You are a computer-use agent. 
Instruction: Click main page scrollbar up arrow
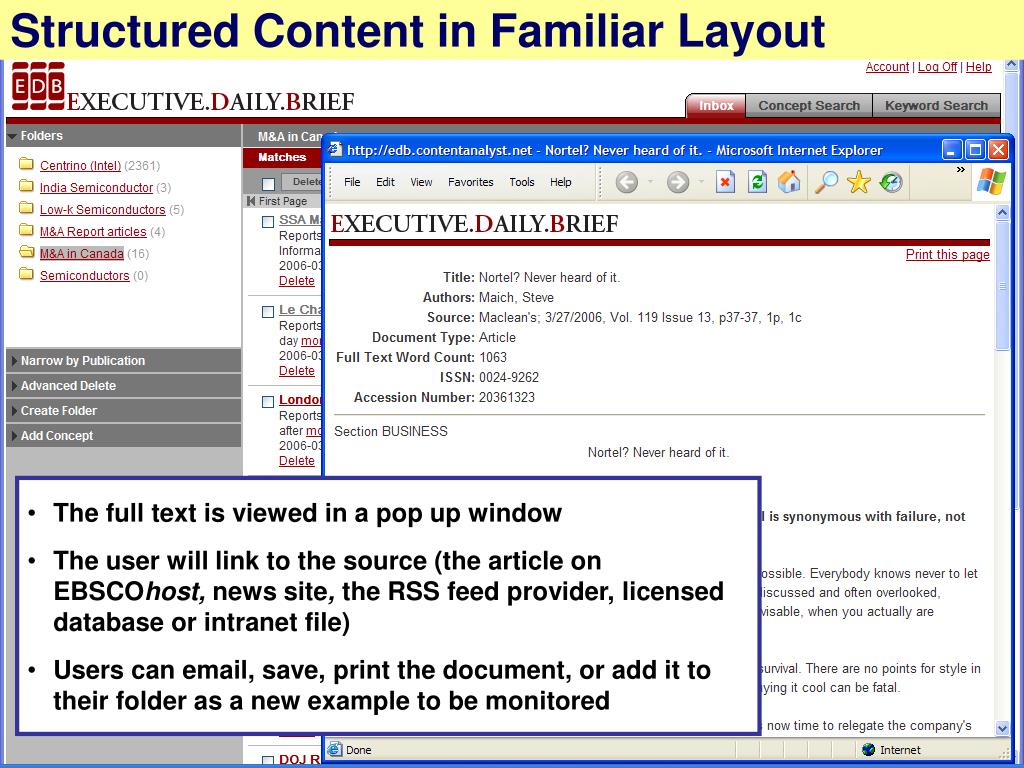1012,65
